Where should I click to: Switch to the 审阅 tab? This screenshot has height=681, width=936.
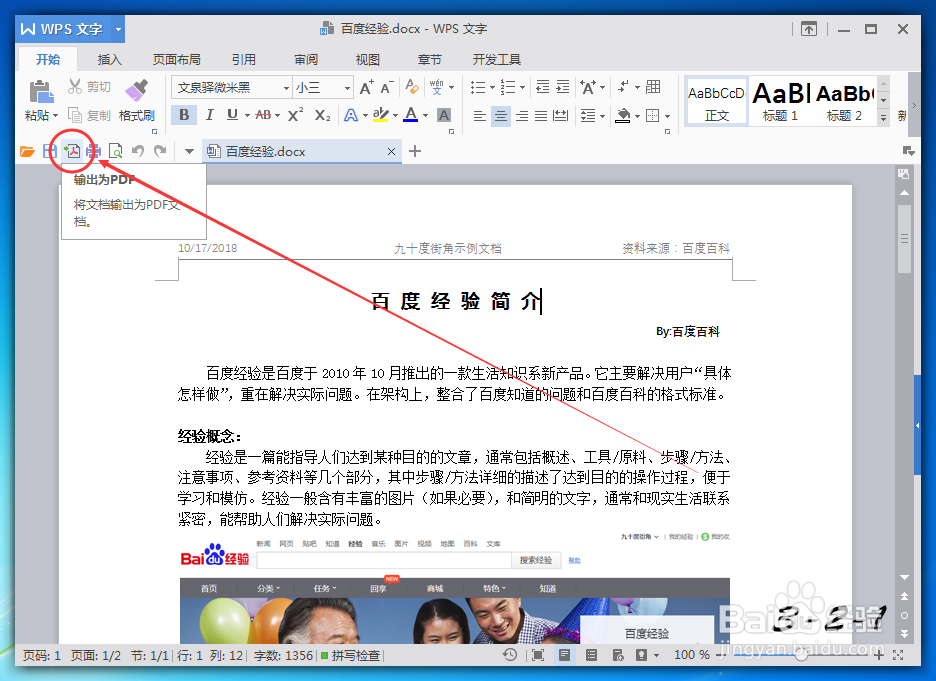[x=306, y=60]
